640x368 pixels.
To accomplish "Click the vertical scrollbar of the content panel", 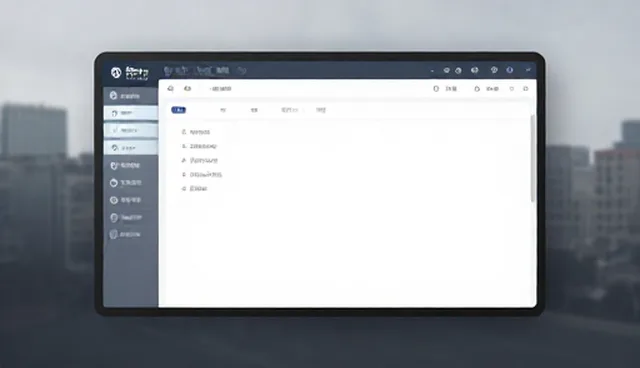I will [532, 158].
